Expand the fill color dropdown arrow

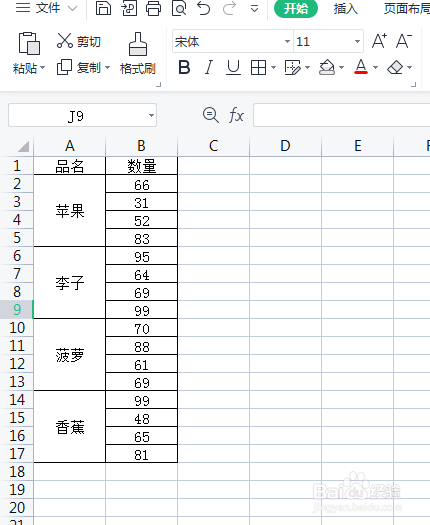[x=342, y=68]
